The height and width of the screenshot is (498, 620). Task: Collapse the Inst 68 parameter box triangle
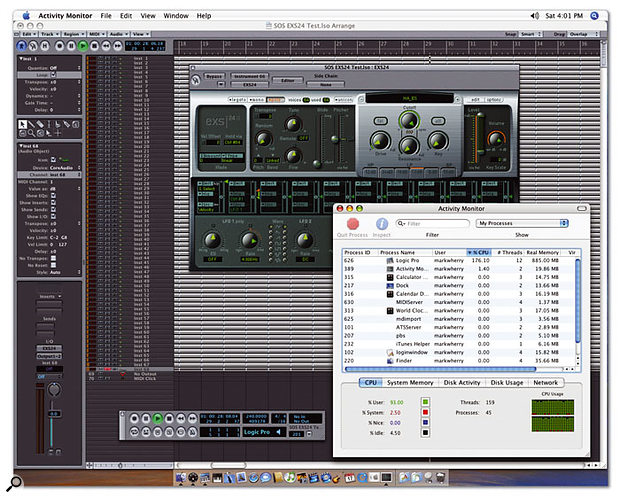click(x=21, y=146)
